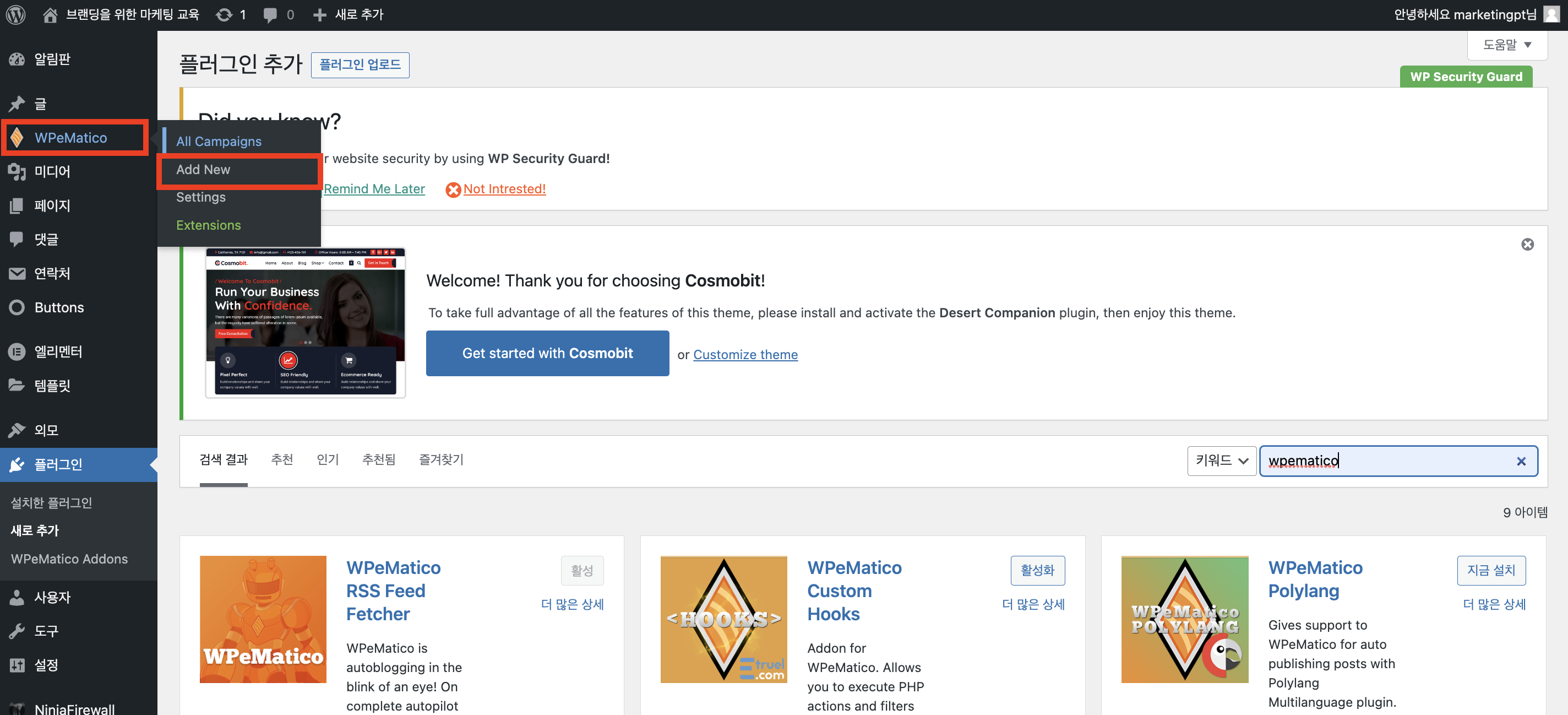The width and height of the screenshot is (1568, 715).
Task: Open the site home icon link
Action: click(x=51, y=15)
